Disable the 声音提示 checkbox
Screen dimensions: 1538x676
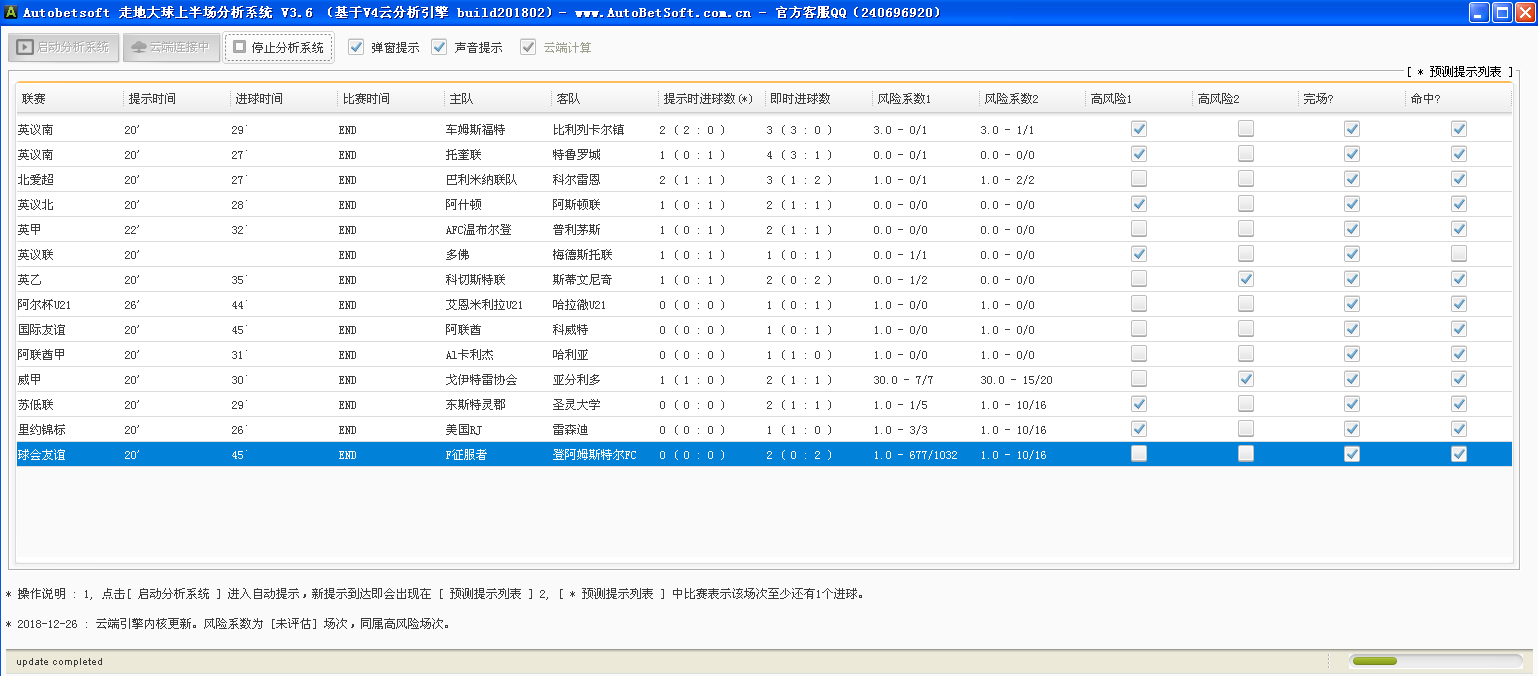coord(439,47)
